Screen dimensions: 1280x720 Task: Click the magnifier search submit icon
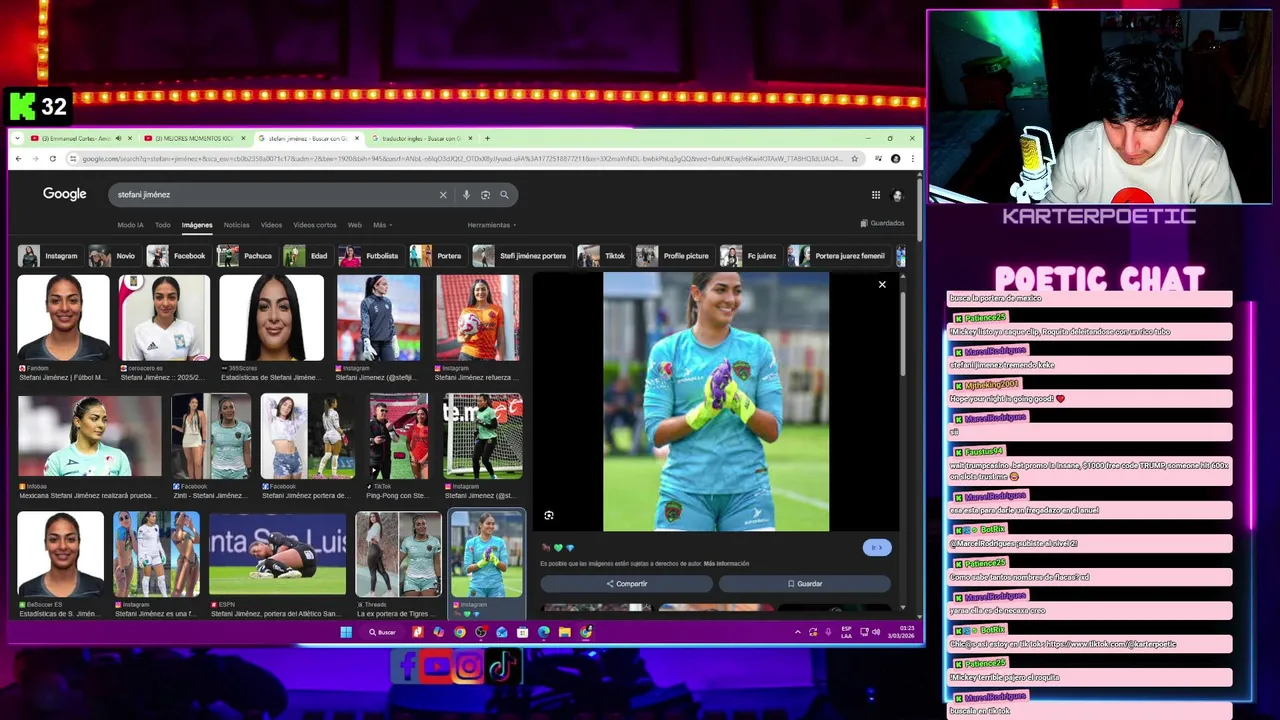(x=504, y=195)
